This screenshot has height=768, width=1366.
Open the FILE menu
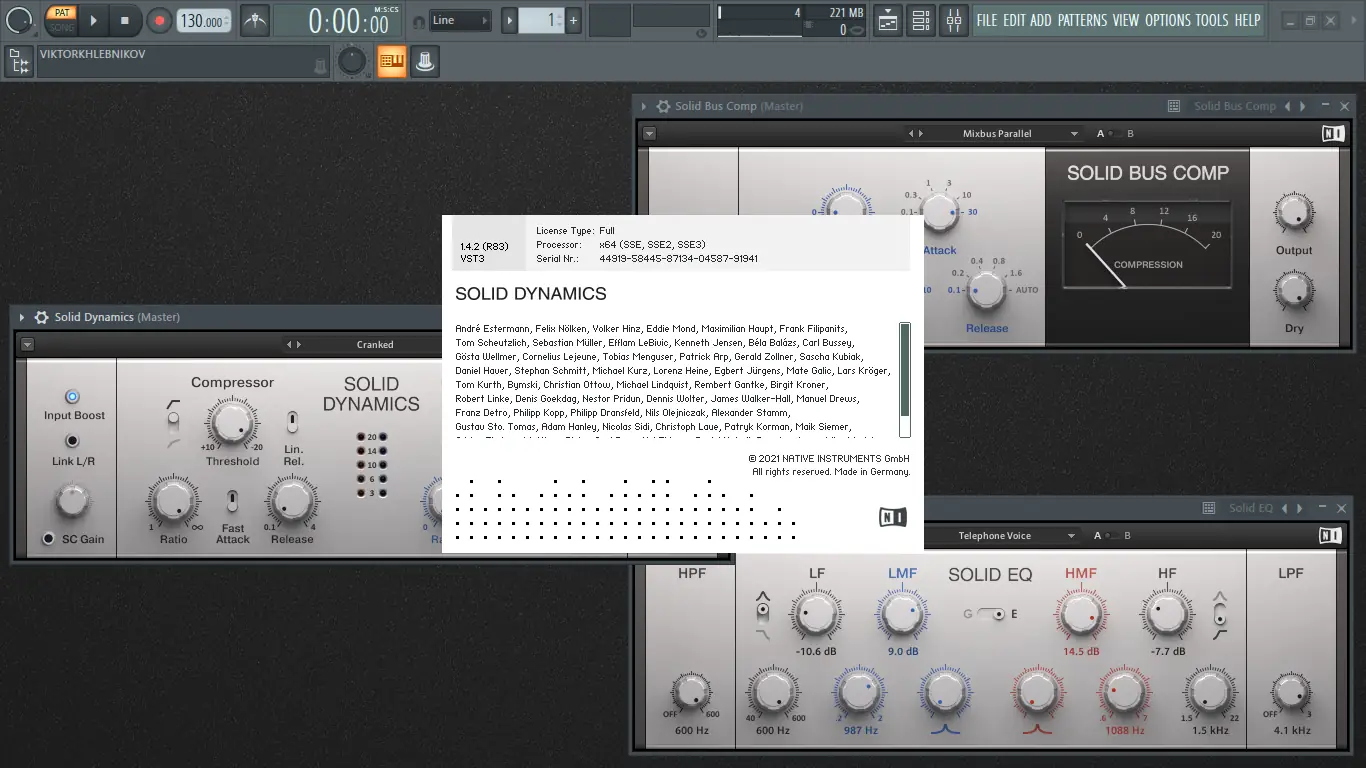pos(987,20)
